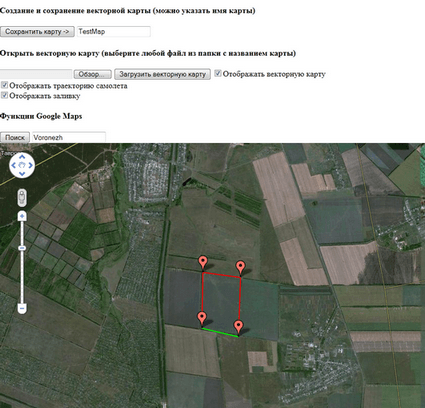Viewport: 425px width, 408px height.
Task: Zoom in with the plus button
Action: tap(22, 216)
